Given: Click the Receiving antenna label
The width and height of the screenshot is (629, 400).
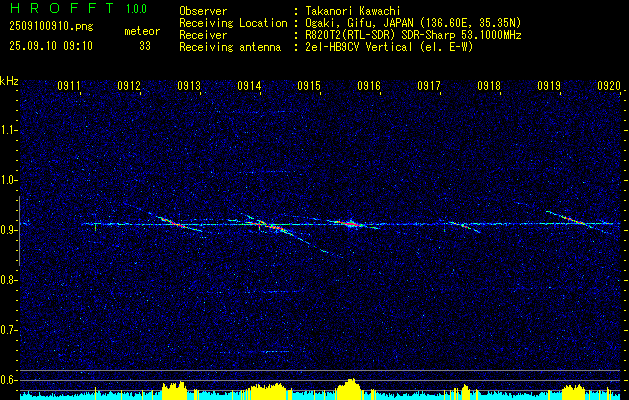Looking at the screenshot, I should [x=230, y=47].
